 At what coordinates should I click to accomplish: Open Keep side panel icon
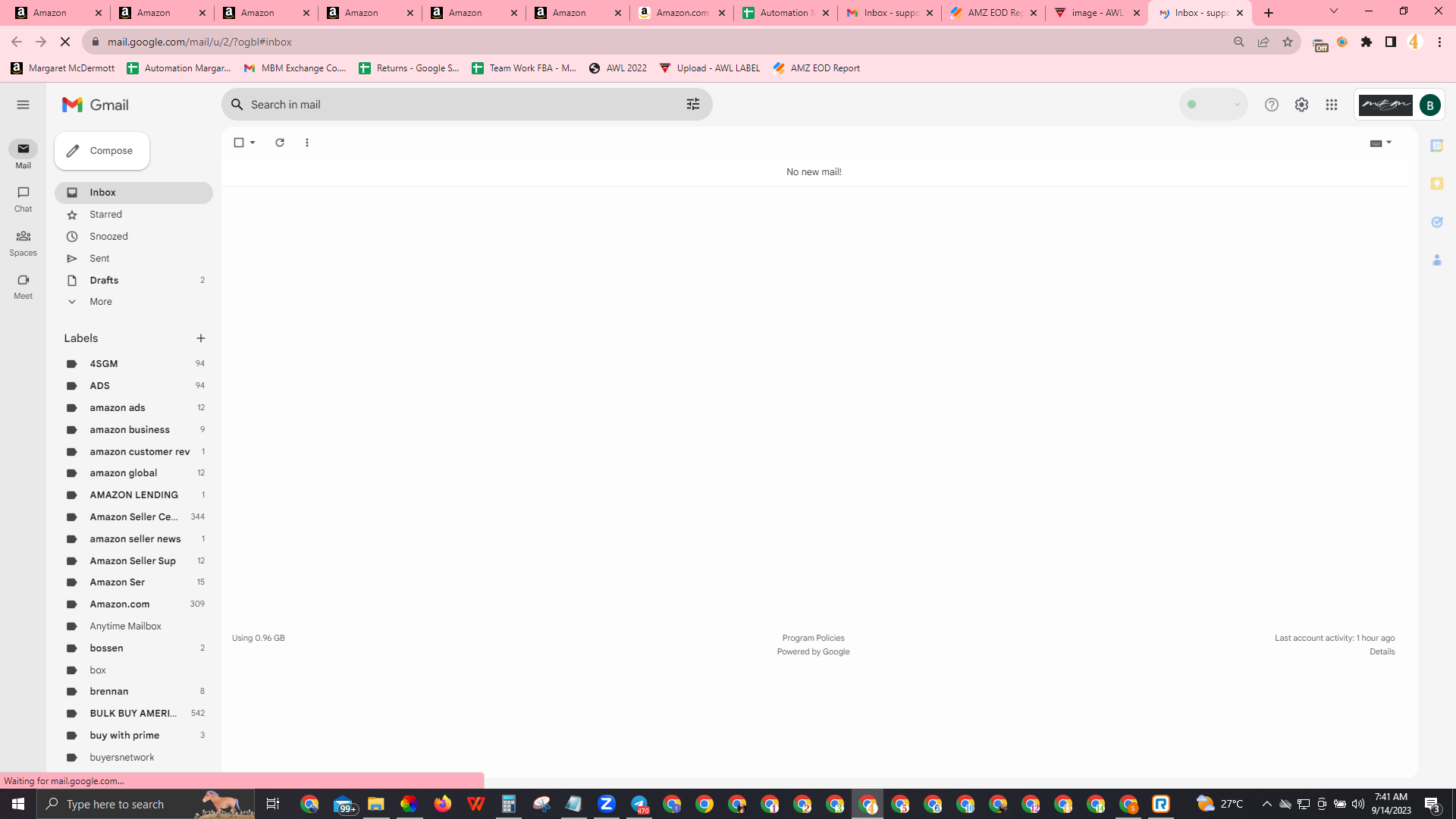(1436, 184)
